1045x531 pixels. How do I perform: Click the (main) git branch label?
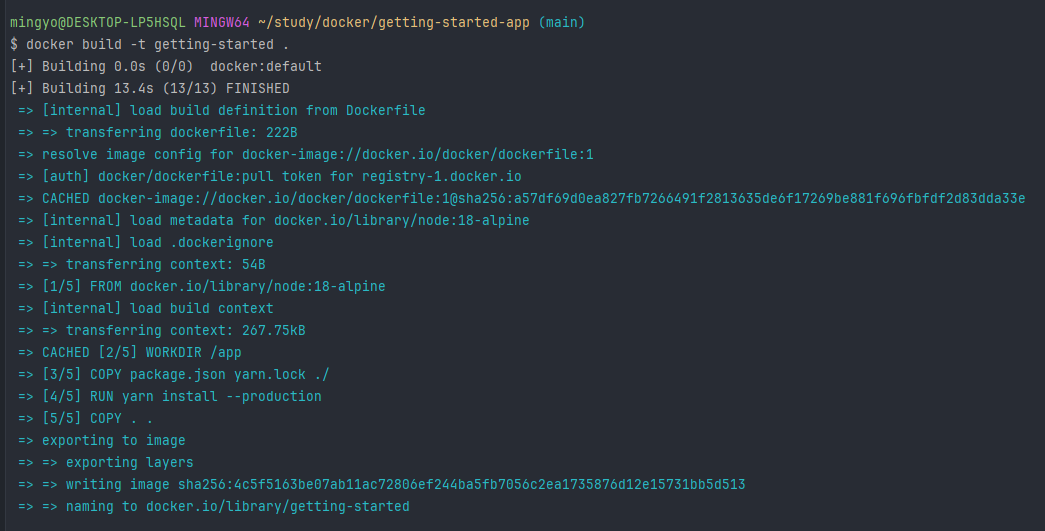tap(562, 23)
